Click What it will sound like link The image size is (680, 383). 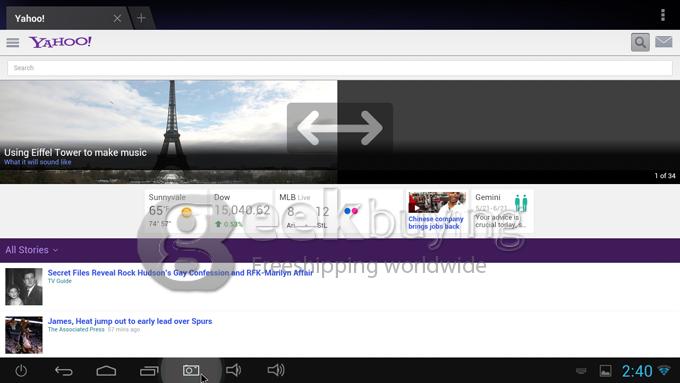click(x=38, y=162)
